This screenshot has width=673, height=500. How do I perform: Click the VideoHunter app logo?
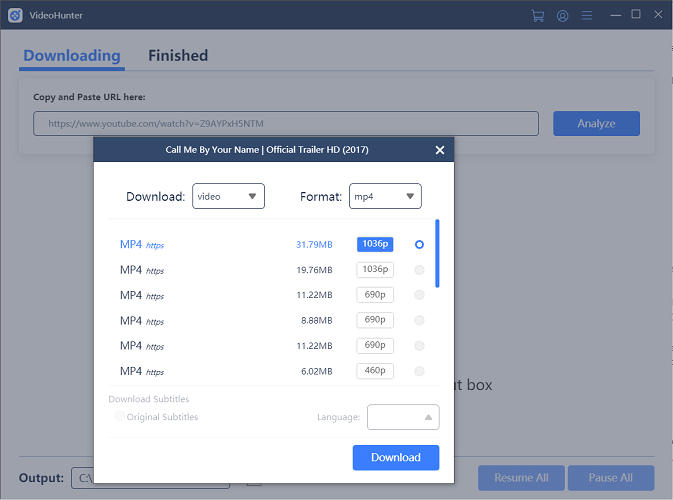click(15, 15)
